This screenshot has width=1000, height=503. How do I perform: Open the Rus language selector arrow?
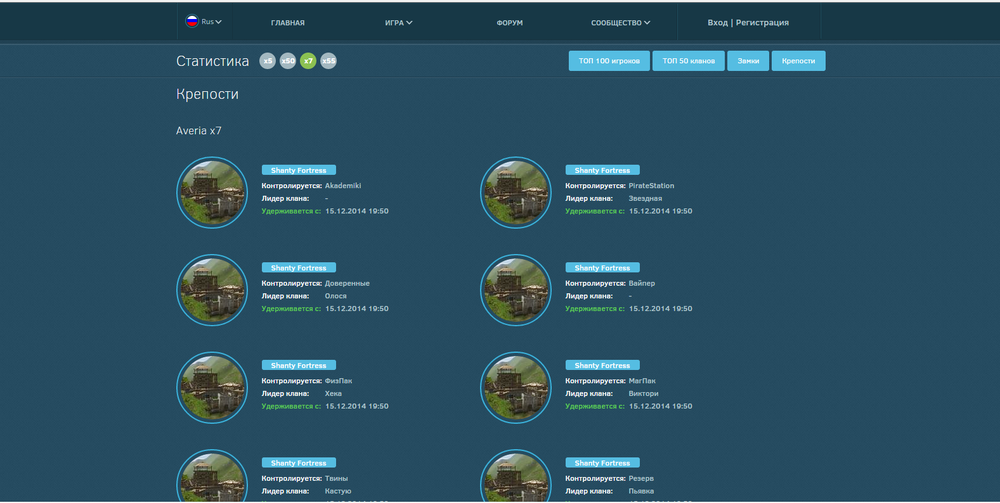(x=218, y=21)
